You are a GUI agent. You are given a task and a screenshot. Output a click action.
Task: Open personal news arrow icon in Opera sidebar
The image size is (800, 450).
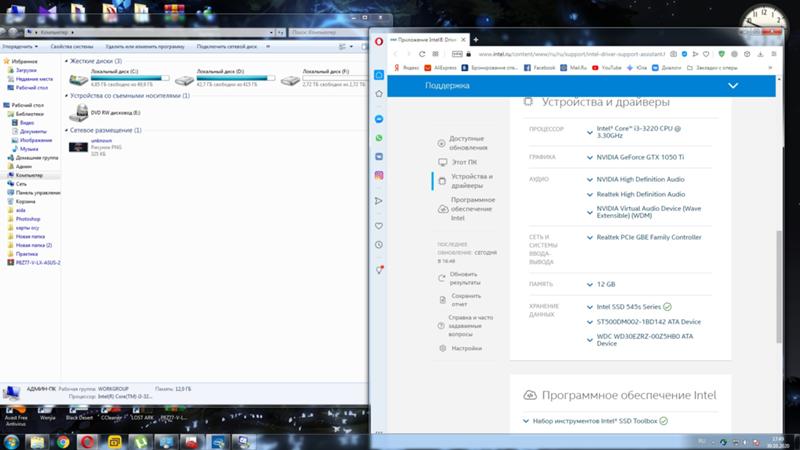(x=379, y=201)
